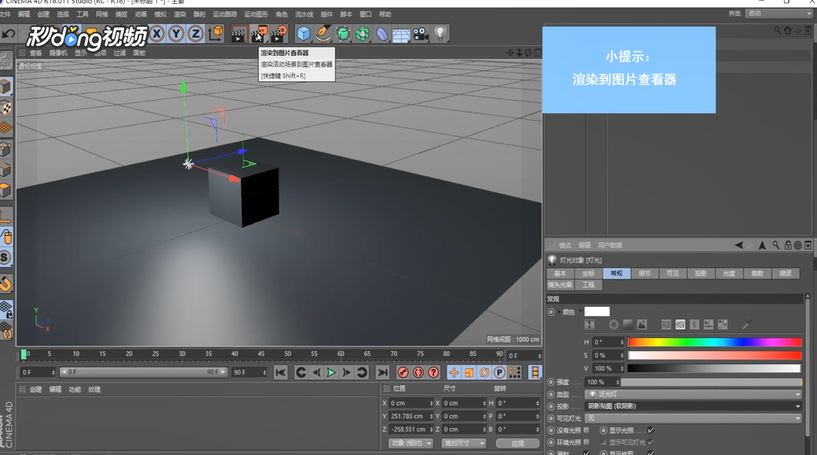Expand the Color parameter disclosure triangle
The height and width of the screenshot is (455, 817).
click(560, 312)
